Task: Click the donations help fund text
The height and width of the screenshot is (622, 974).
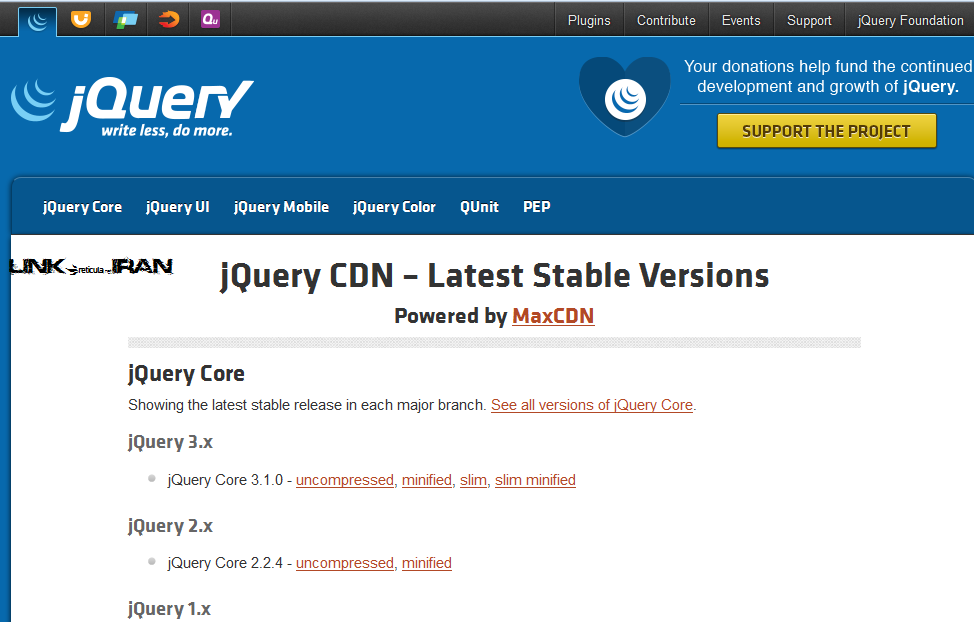Action: [x=828, y=76]
